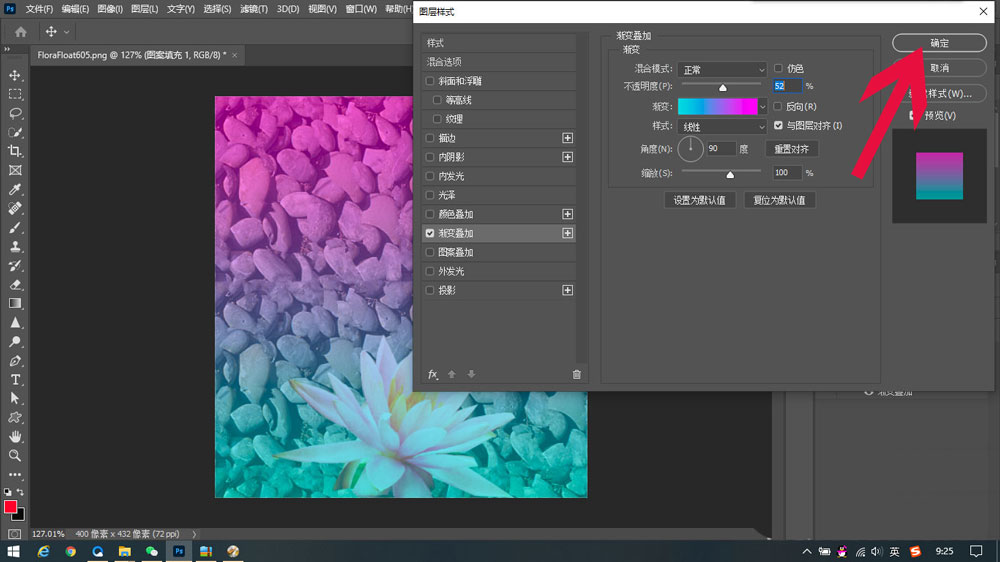This screenshot has width=1000, height=562.
Task: Add another 投影 effect with plus button
Action: pos(568,290)
